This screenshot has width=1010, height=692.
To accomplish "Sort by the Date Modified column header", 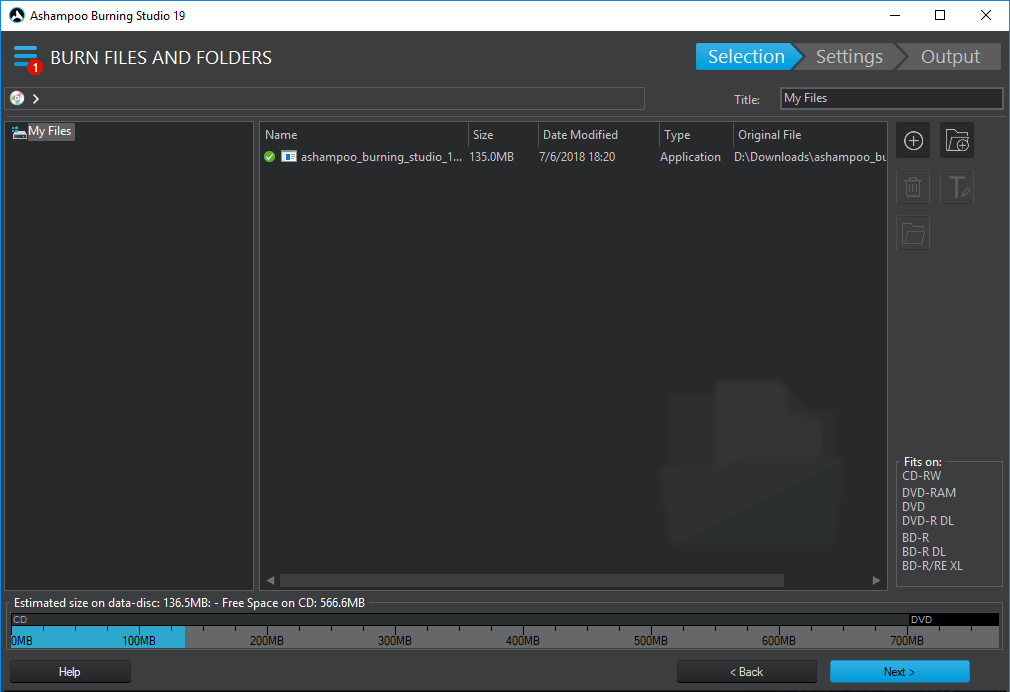I will click(x=599, y=135).
